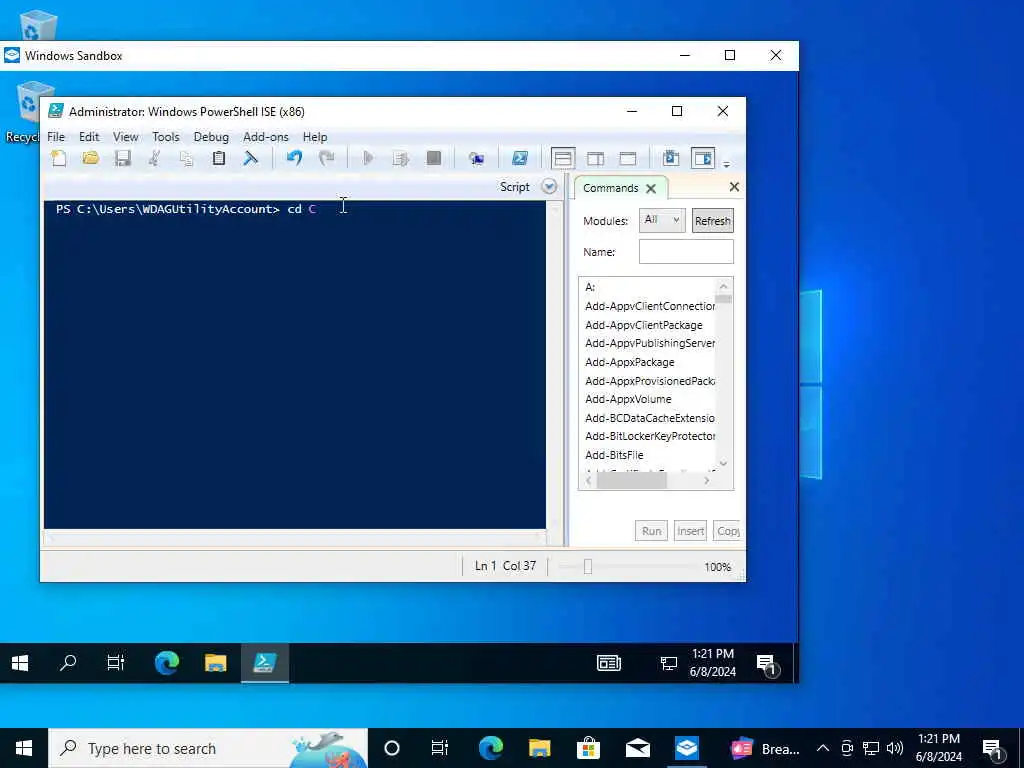Viewport: 1024px width, 768px height.
Task: Select Add-AppvPublishingServer in the list
Action: click(x=650, y=343)
